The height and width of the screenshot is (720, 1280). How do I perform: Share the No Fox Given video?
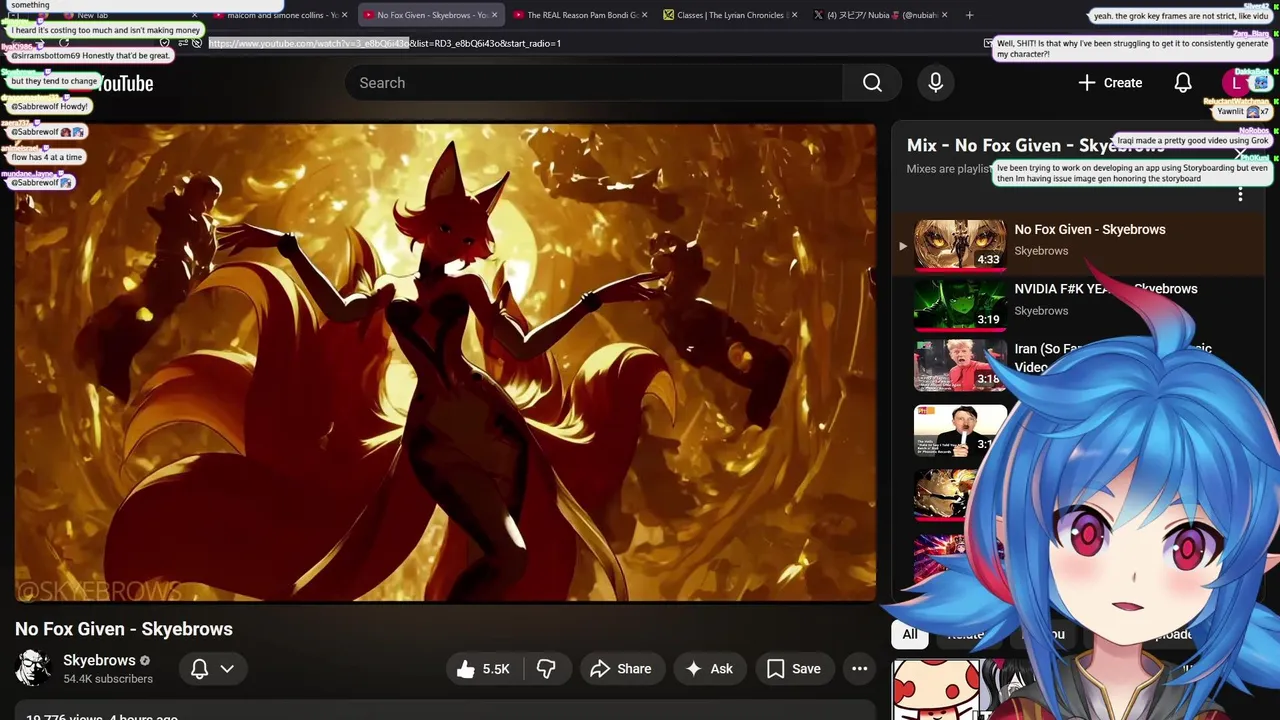(x=620, y=669)
